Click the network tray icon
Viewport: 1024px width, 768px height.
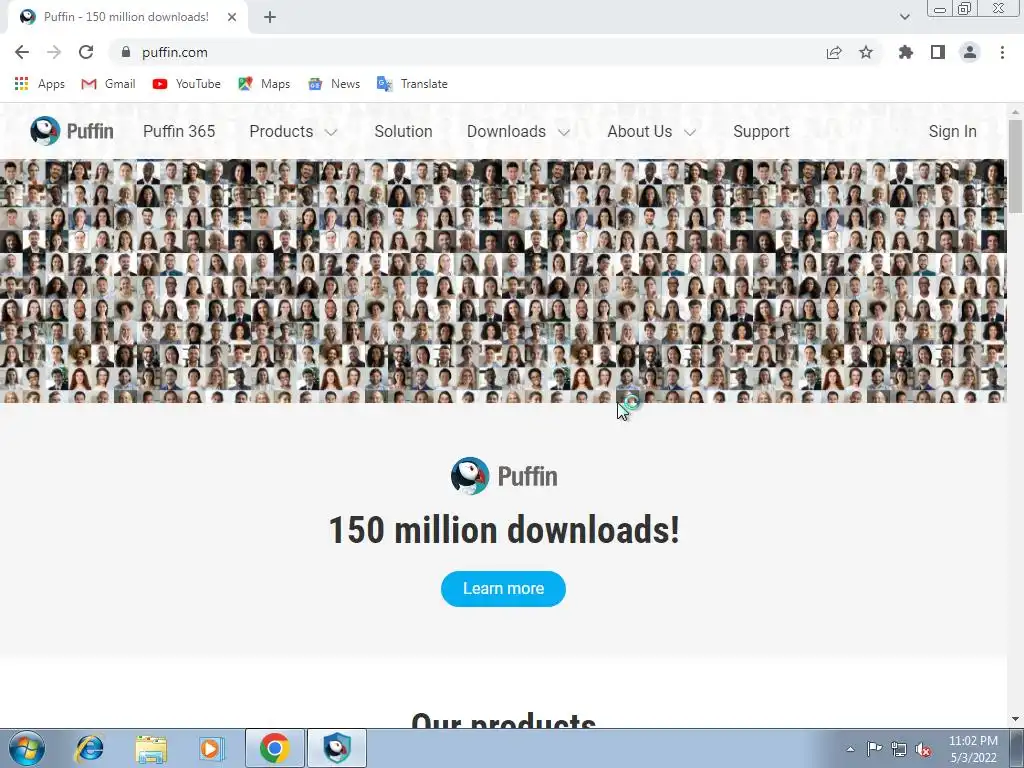(x=899, y=749)
